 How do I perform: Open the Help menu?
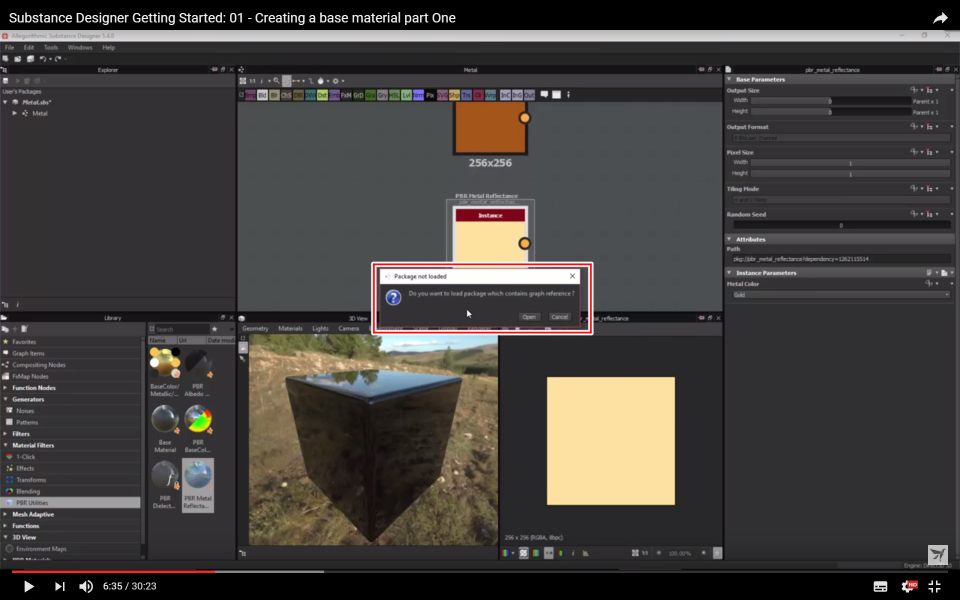pyautogui.click(x=108, y=48)
